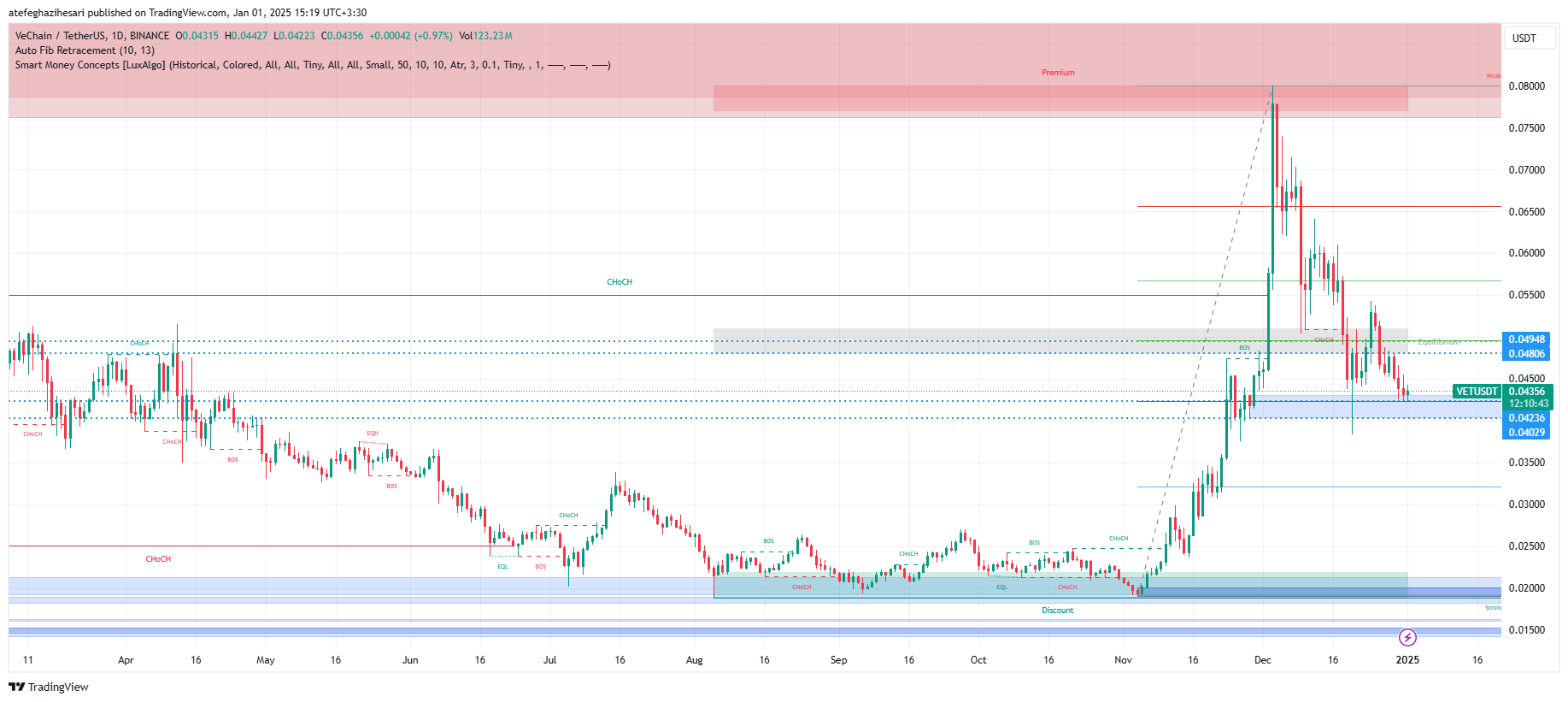Click the Nov label on time axis
The height and width of the screenshot is (702, 1568).
click(1123, 660)
